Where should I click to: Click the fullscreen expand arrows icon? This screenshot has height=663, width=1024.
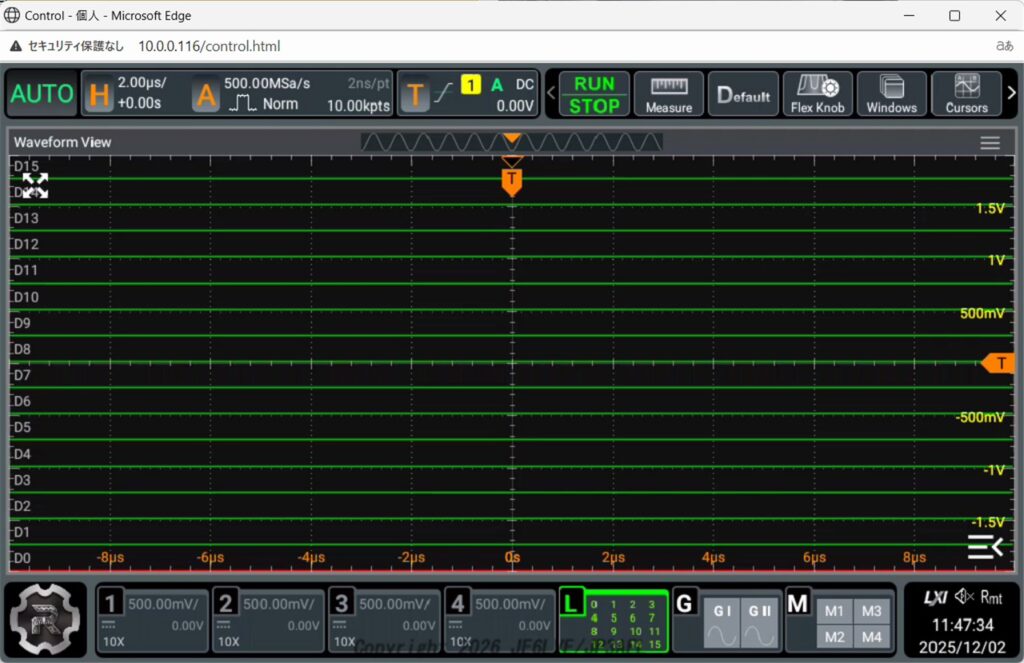pos(35,185)
